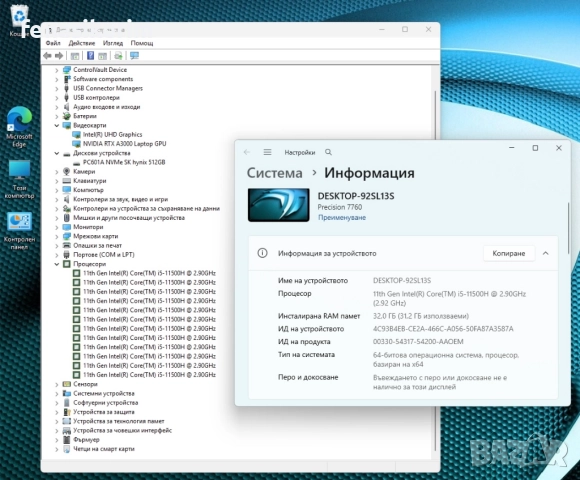Click the Процесори category icon
This screenshot has width=580, height=480.
(x=67, y=264)
